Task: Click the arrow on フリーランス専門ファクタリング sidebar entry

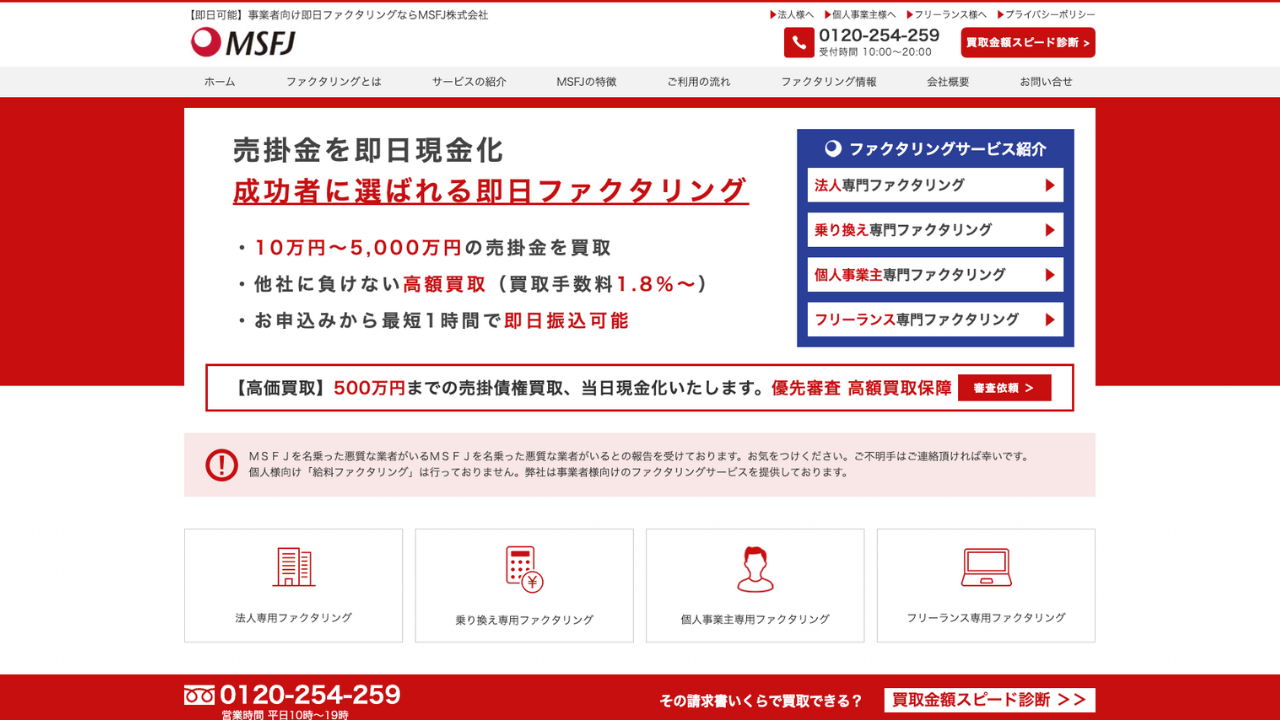Action: (1049, 320)
